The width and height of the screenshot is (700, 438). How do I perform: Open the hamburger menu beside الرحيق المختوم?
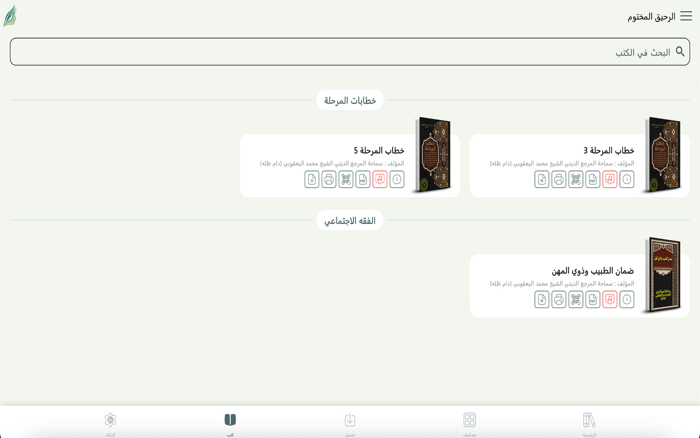click(x=686, y=17)
